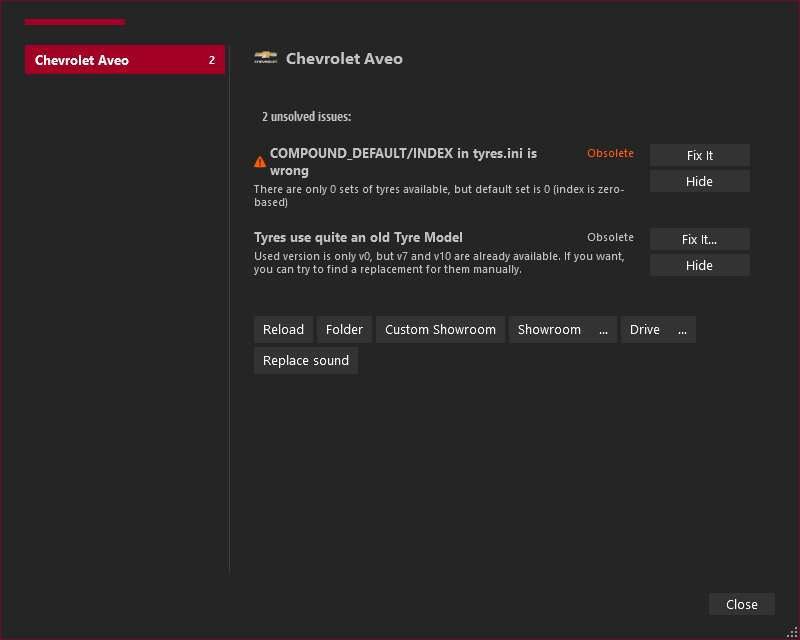Click the 'Tyres use quite an old Tyre Model' title
800x640 pixels.
tap(358, 237)
